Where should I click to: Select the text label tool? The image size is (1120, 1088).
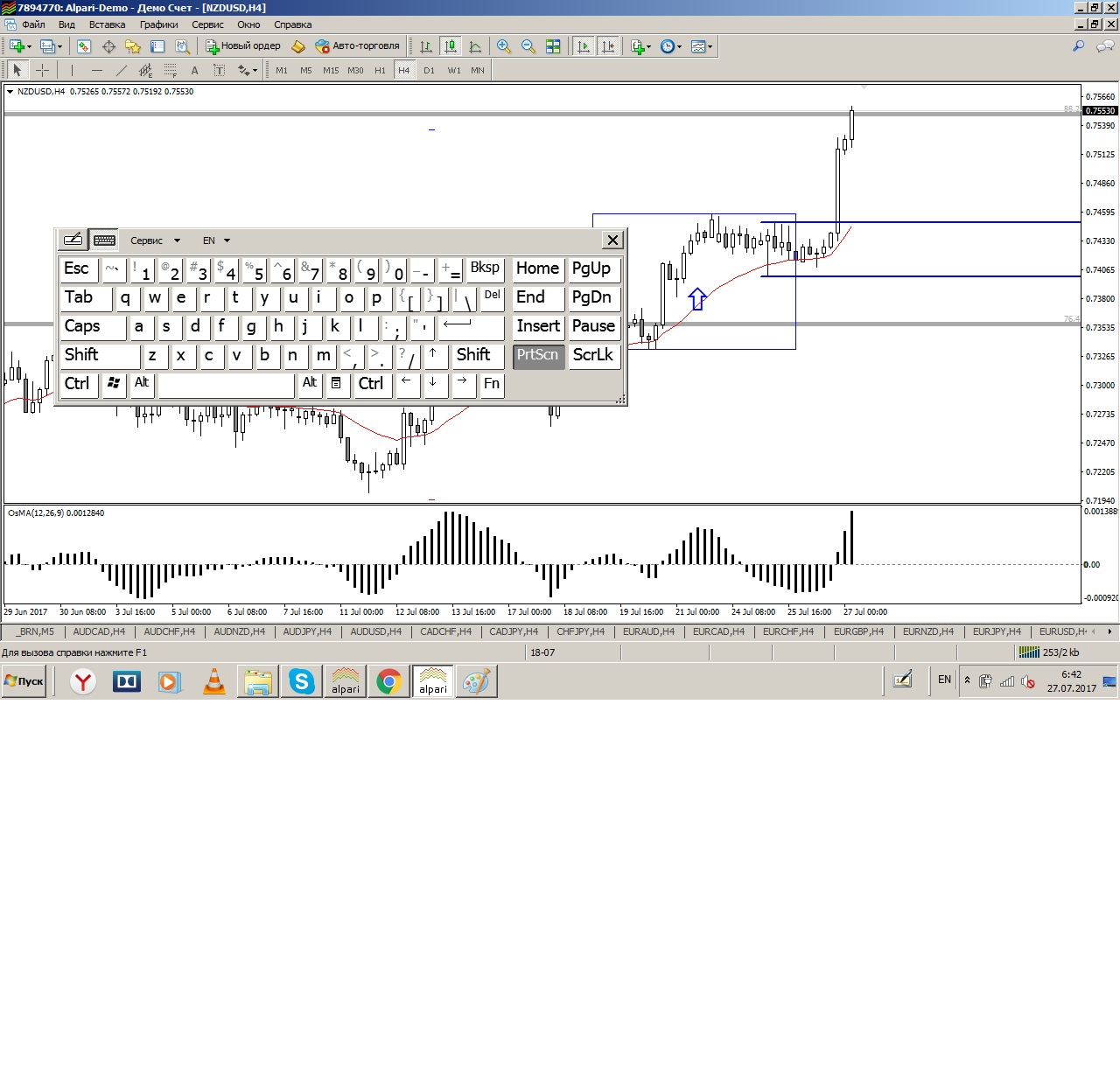(219, 70)
